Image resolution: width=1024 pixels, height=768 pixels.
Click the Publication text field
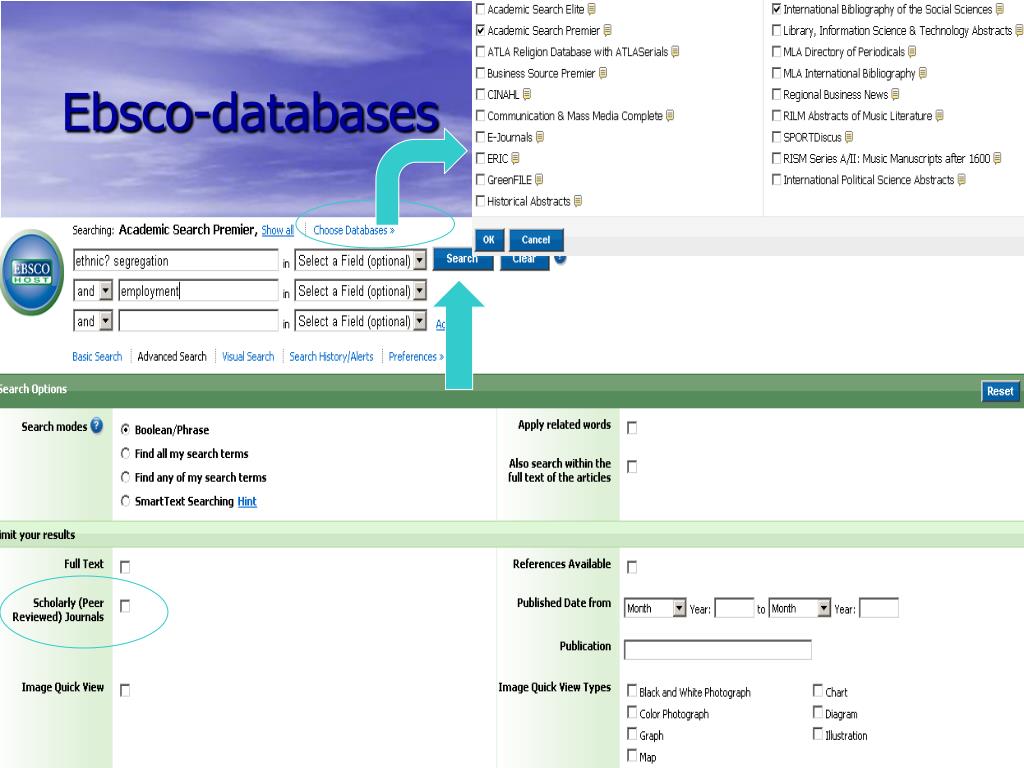tap(718, 650)
